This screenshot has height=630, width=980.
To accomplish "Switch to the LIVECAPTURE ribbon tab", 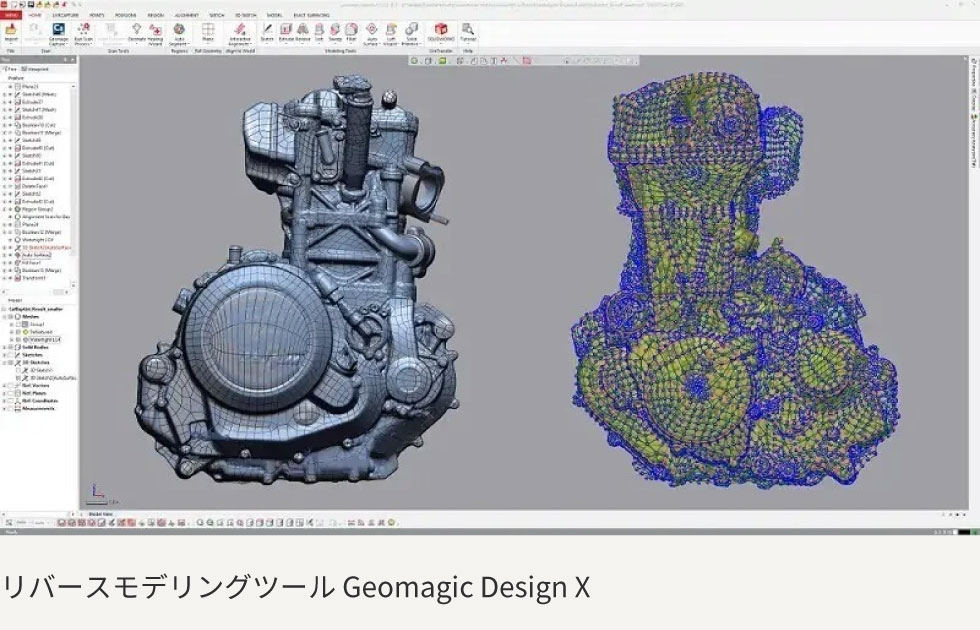I will [x=66, y=15].
